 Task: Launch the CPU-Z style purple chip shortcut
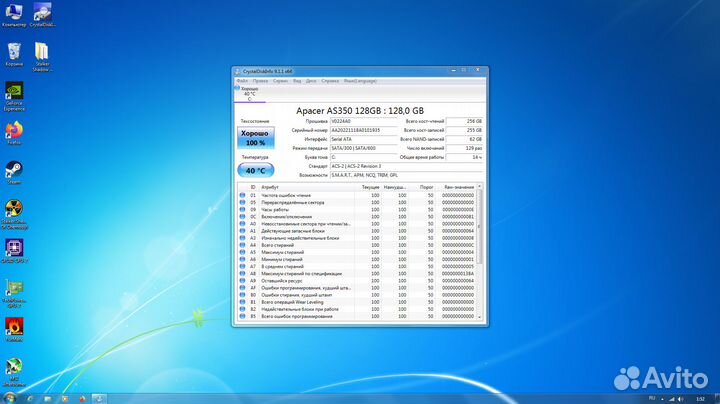coord(14,251)
